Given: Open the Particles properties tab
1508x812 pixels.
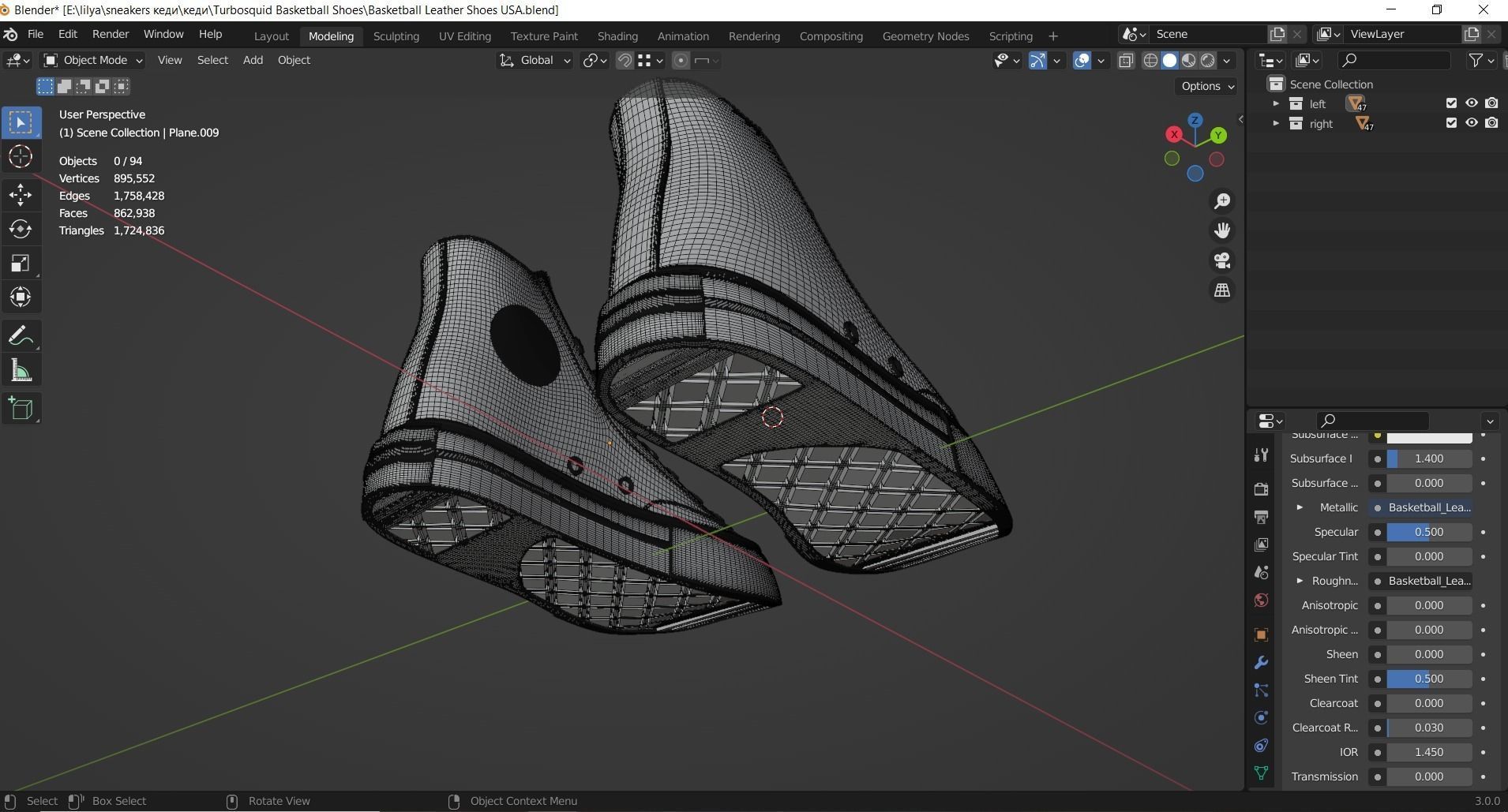Looking at the screenshot, I should point(1261,690).
